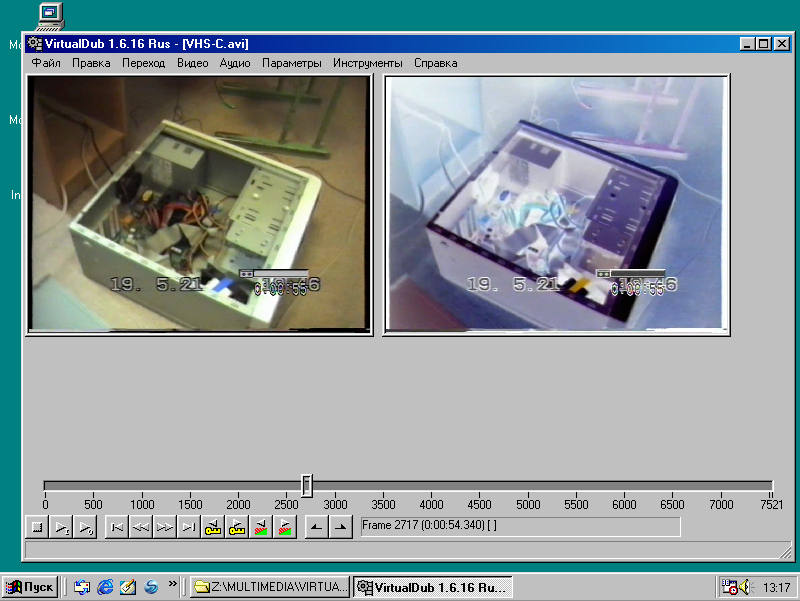The width and height of the screenshot is (800, 601).
Task: Step backward one frame
Action: [141, 527]
